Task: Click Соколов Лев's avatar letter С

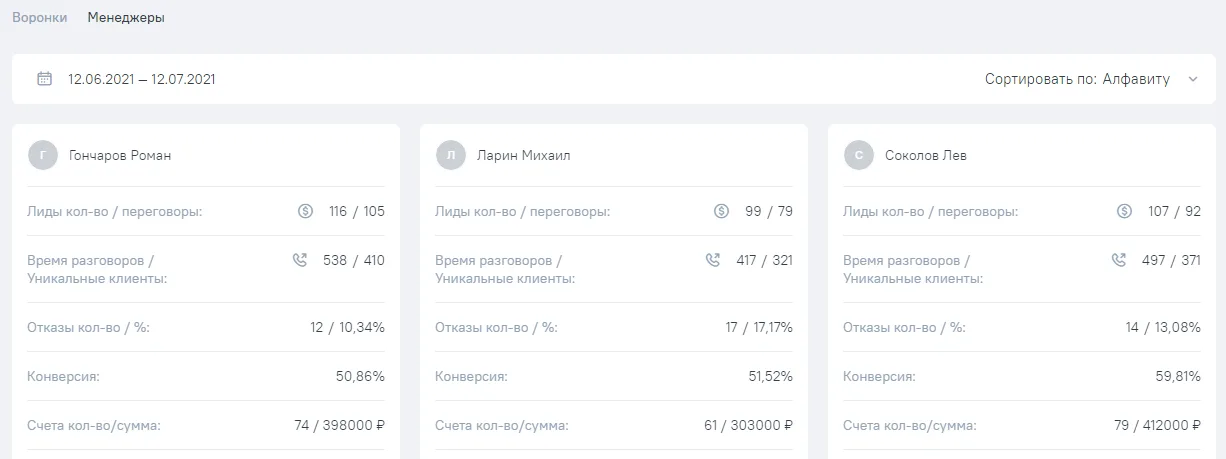Action: (858, 155)
